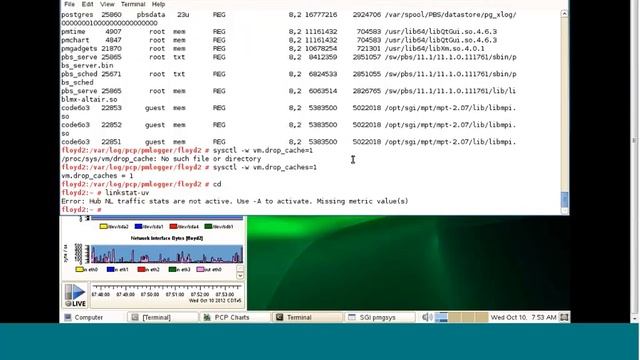
Task: Click the last 'floyd2:~ #' prompt
Action: pyautogui.click(x=81, y=210)
